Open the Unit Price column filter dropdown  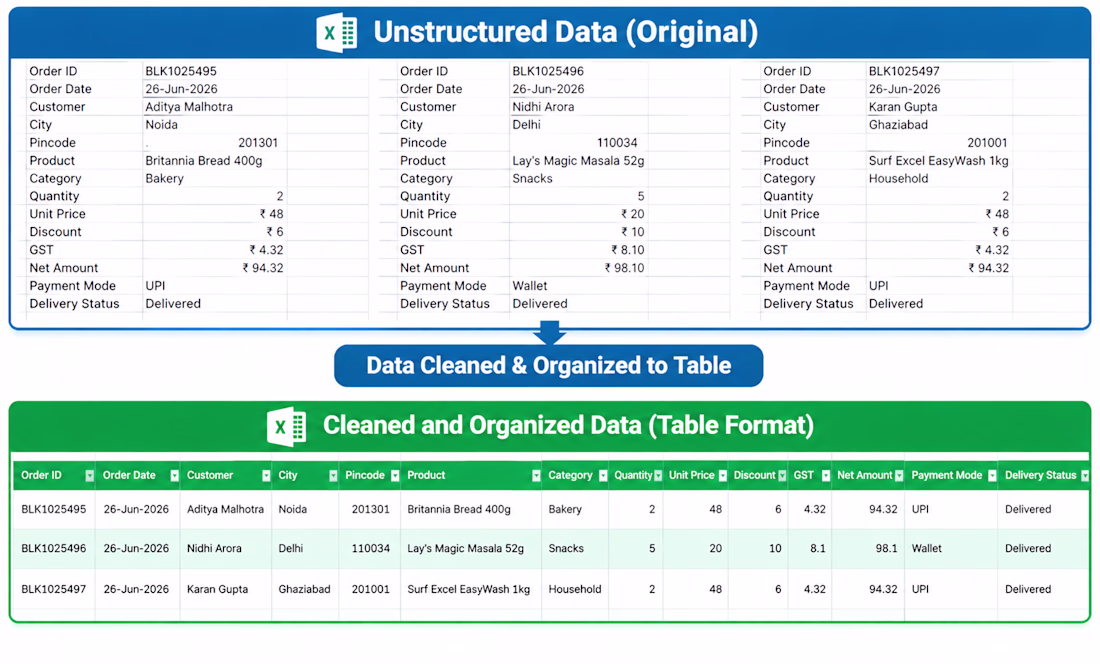coord(723,476)
